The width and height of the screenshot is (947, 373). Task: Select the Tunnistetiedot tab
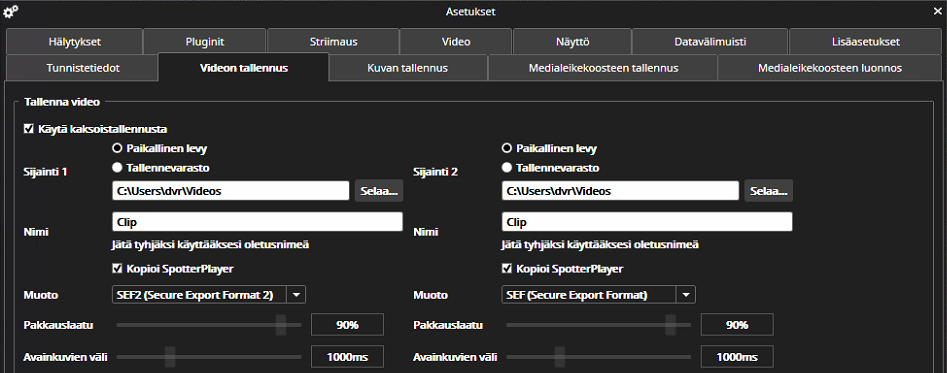click(x=83, y=68)
